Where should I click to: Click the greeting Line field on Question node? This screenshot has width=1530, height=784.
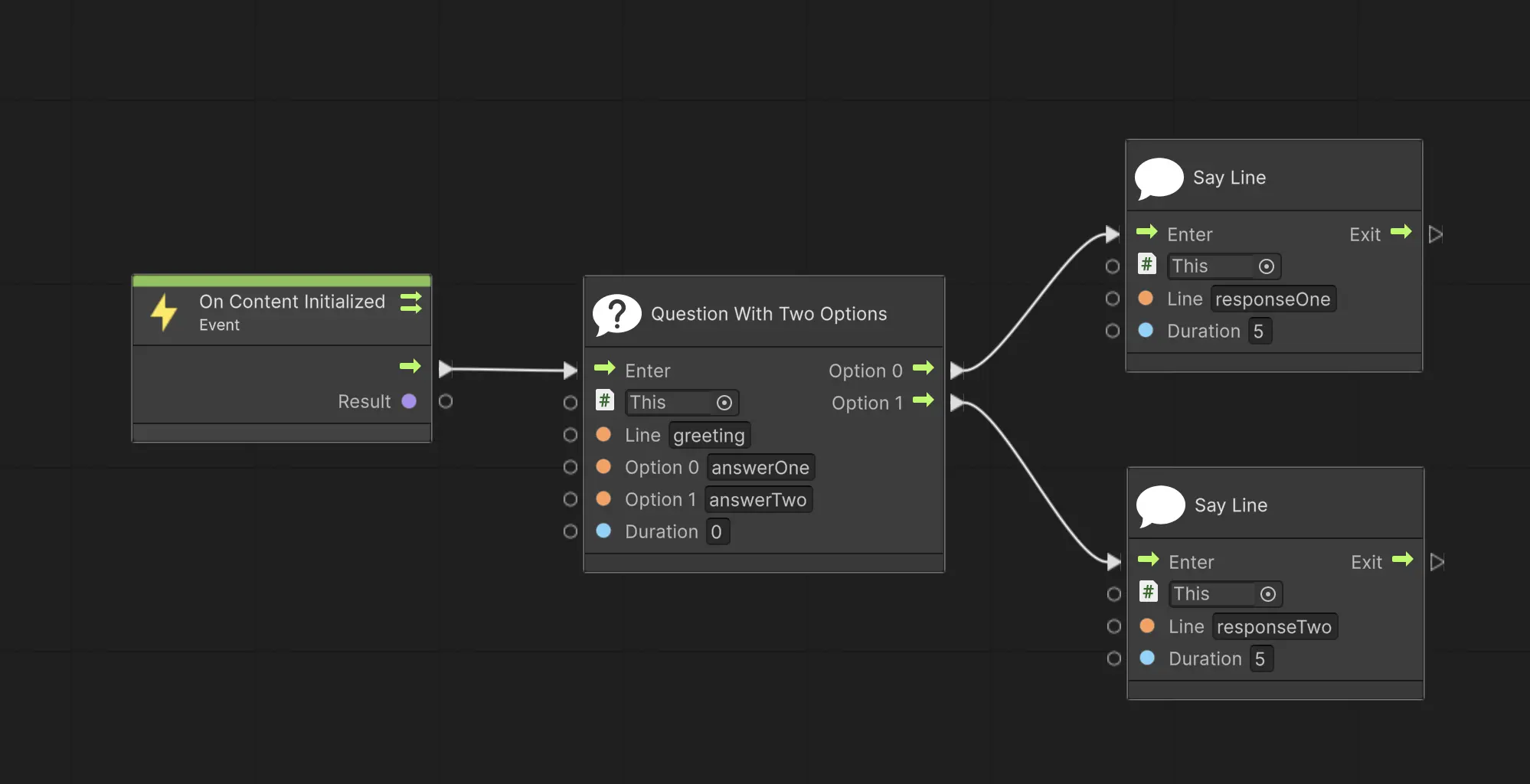pos(709,435)
